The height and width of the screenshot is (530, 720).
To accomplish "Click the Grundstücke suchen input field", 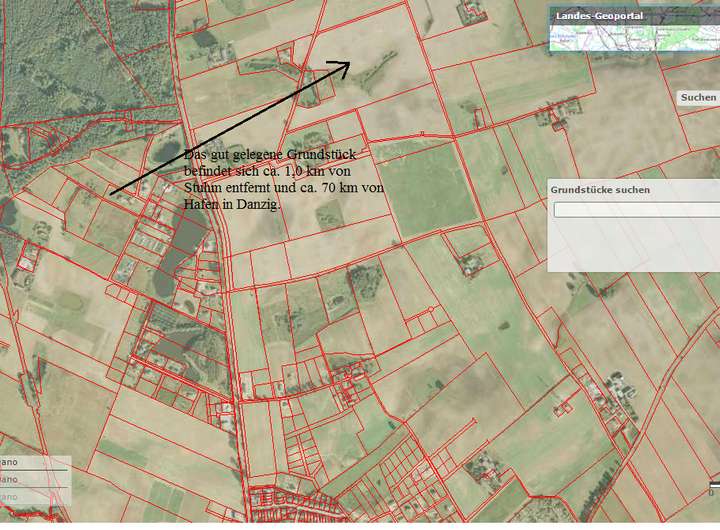I will click(636, 210).
